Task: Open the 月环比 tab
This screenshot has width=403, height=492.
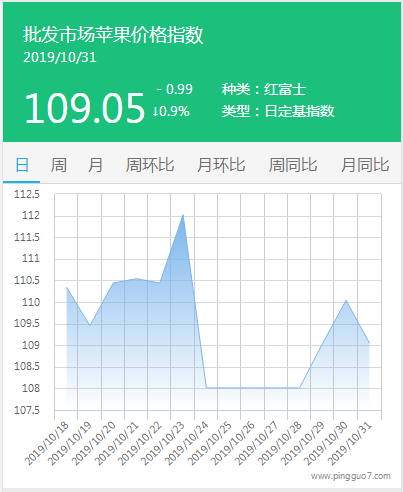Action: pyautogui.click(x=221, y=165)
